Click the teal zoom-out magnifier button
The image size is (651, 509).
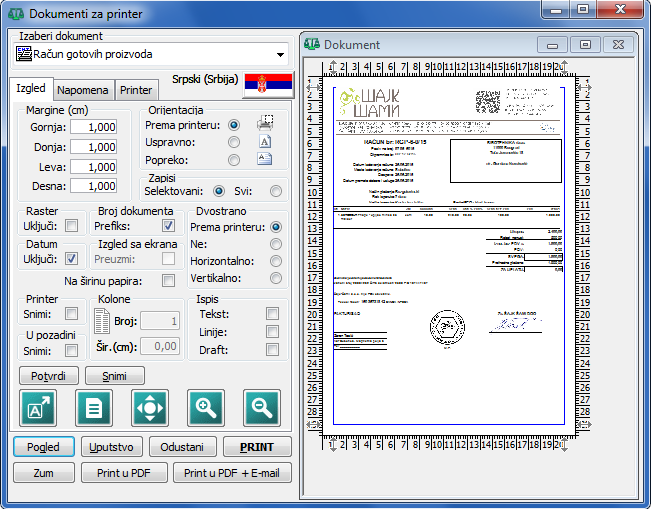tap(262, 408)
